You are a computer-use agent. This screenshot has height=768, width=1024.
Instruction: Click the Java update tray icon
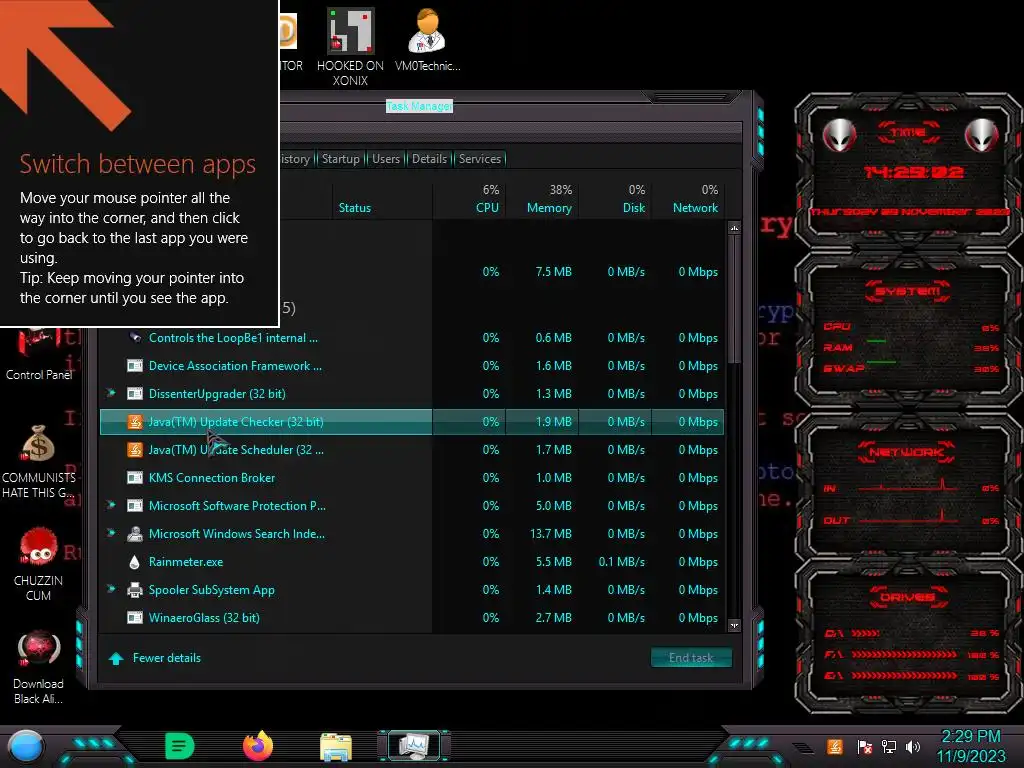pyautogui.click(x=835, y=746)
